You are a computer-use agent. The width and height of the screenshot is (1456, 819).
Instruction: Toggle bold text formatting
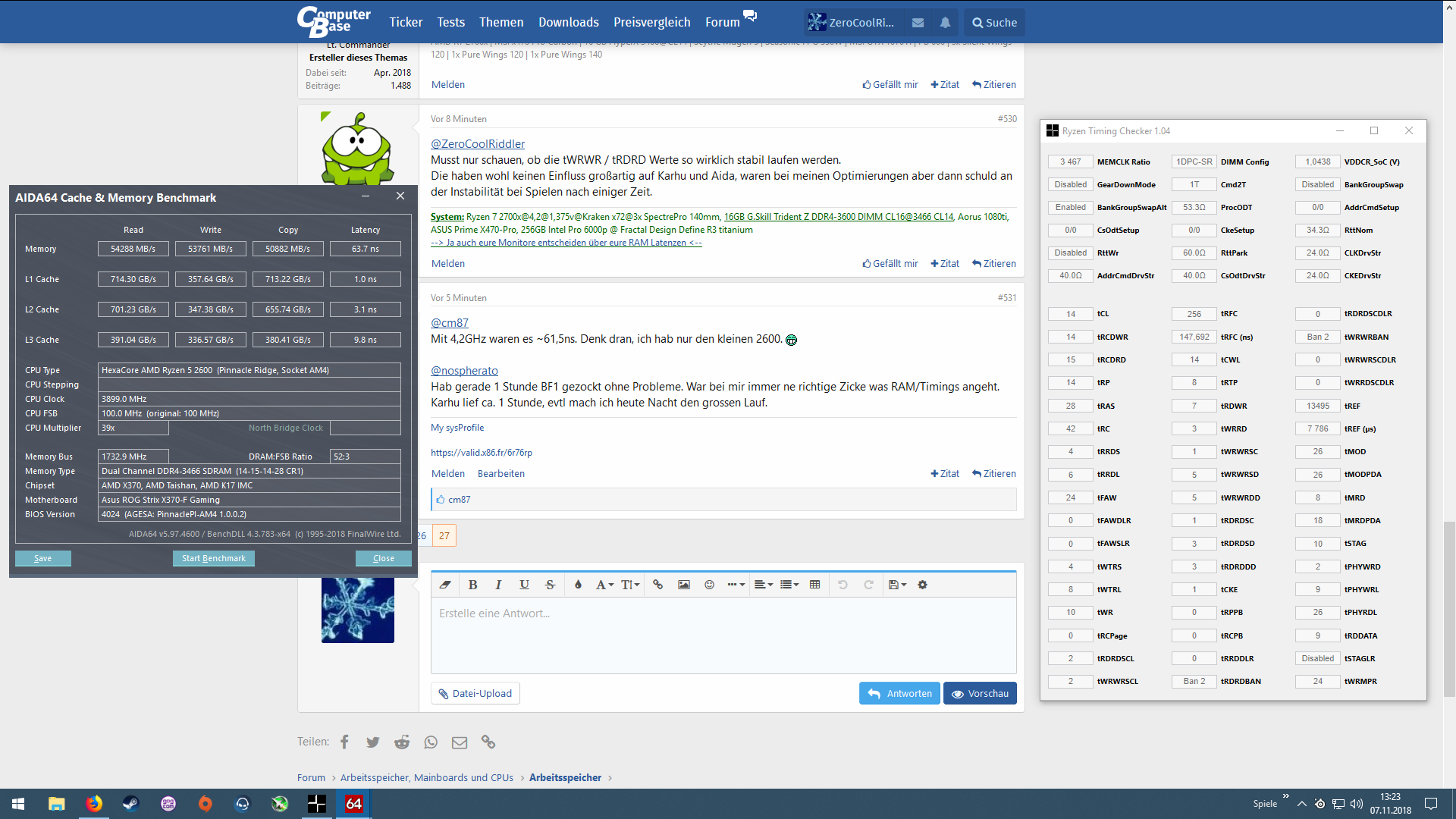pyautogui.click(x=473, y=585)
